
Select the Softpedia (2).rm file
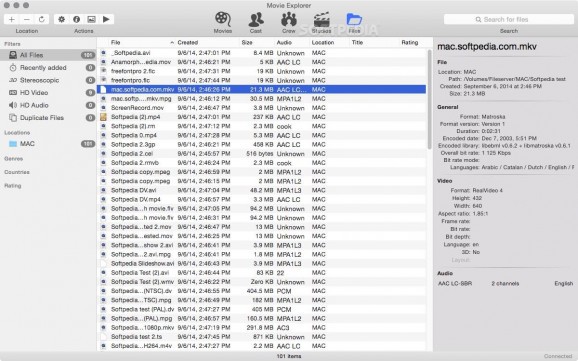point(261,126)
